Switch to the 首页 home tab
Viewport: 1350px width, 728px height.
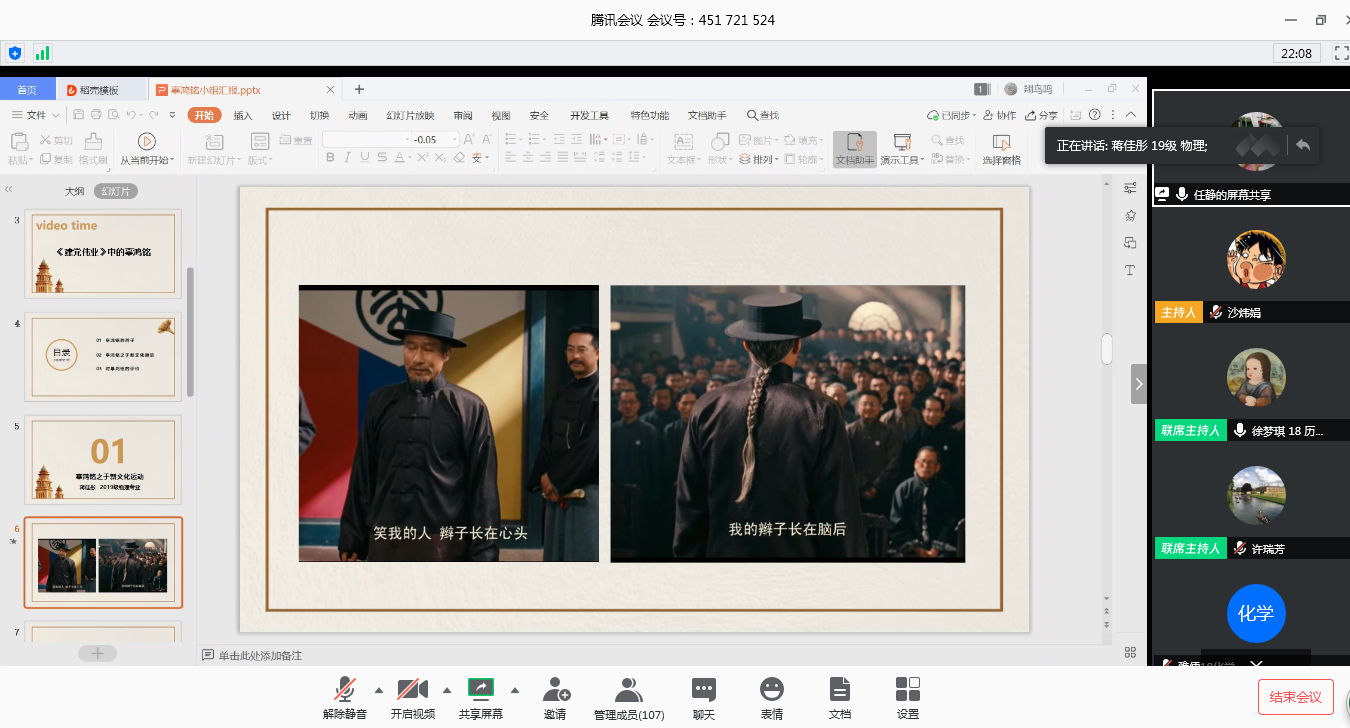(27, 90)
